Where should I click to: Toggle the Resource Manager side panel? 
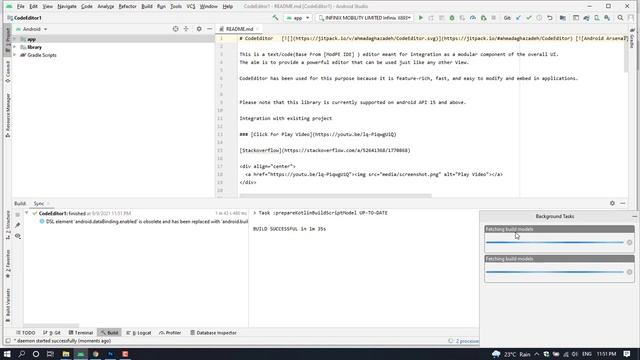(x=8, y=115)
